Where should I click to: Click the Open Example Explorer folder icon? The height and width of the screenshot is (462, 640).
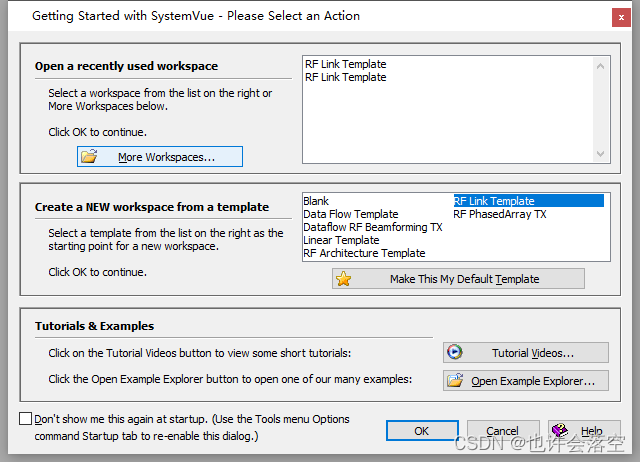pyautogui.click(x=455, y=380)
